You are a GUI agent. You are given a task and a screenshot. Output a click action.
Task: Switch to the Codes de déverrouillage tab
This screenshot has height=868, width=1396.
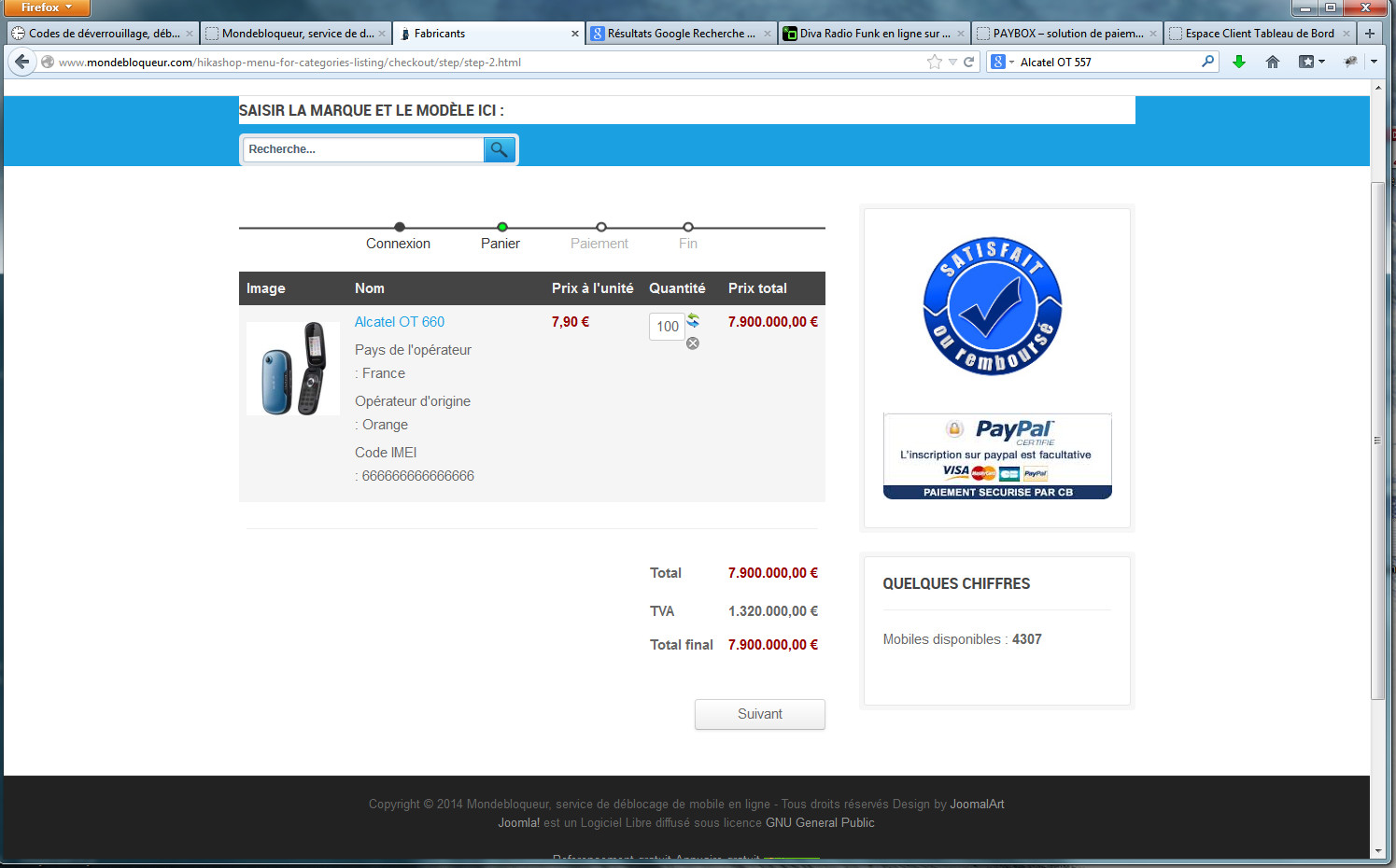[x=102, y=34]
